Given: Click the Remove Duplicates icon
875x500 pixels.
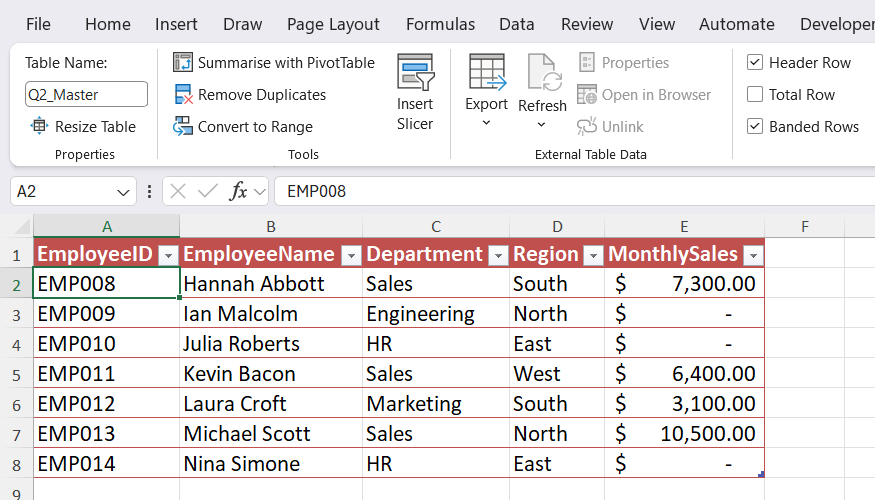Looking at the screenshot, I should pyautogui.click(x=183, y=94).
